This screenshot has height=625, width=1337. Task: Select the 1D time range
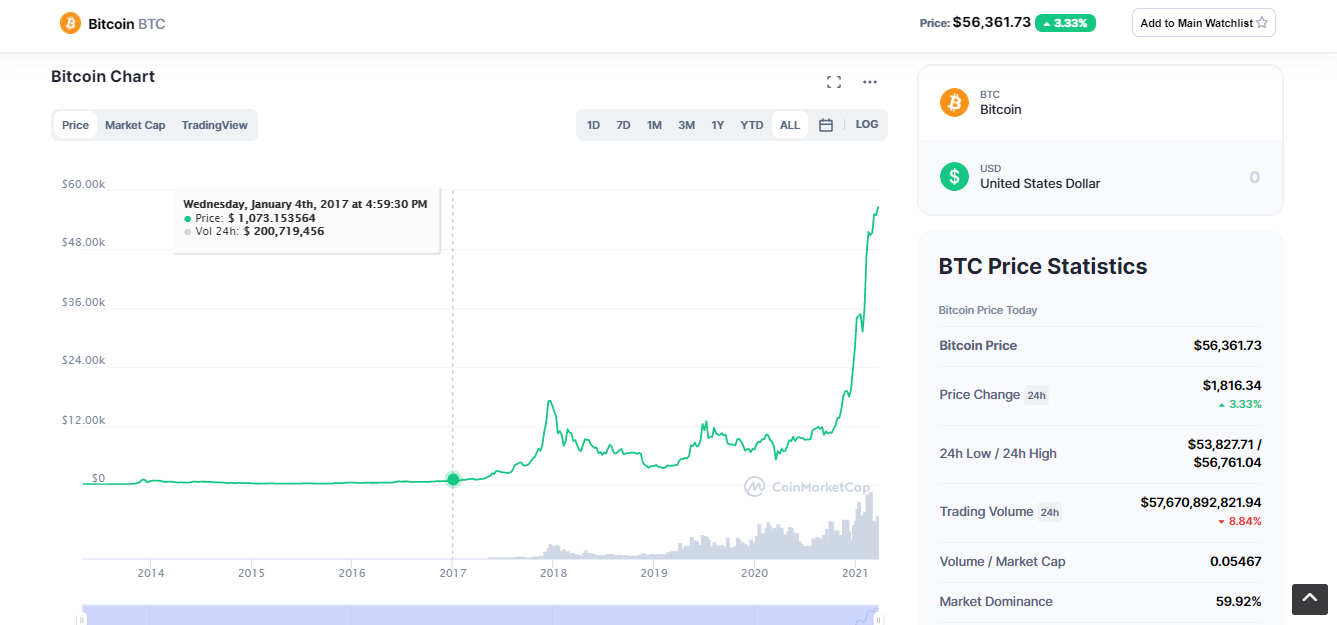(x=593, y=125)
